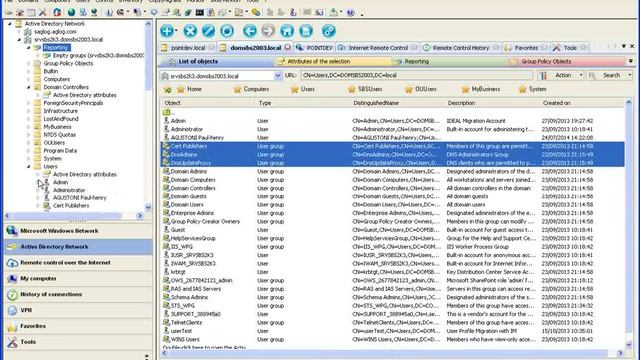
Task: Open the Tools tab in the tab bar
Action: [x=570, y=48]
